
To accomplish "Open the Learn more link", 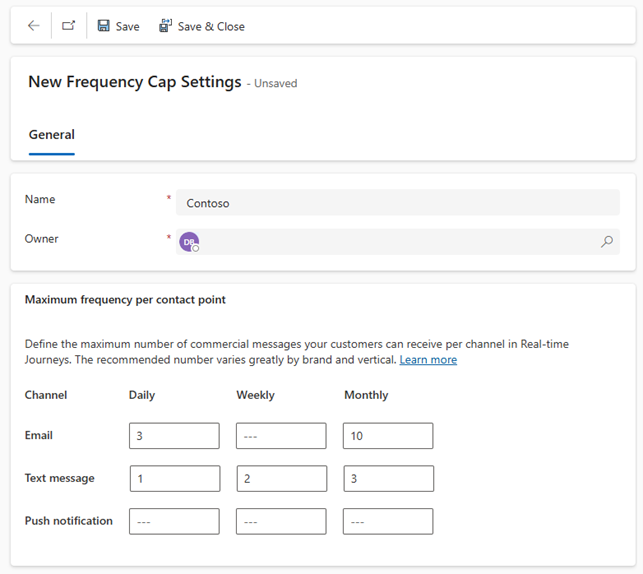I will point(428,360).
